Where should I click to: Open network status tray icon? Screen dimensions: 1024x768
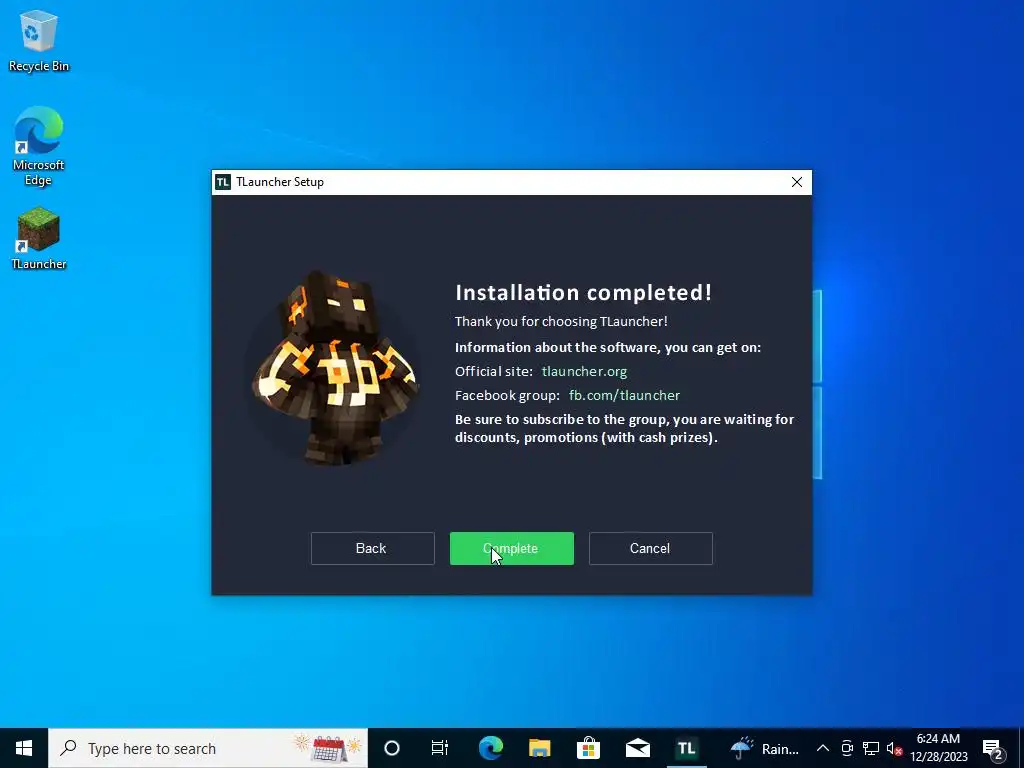pos(871,748)
